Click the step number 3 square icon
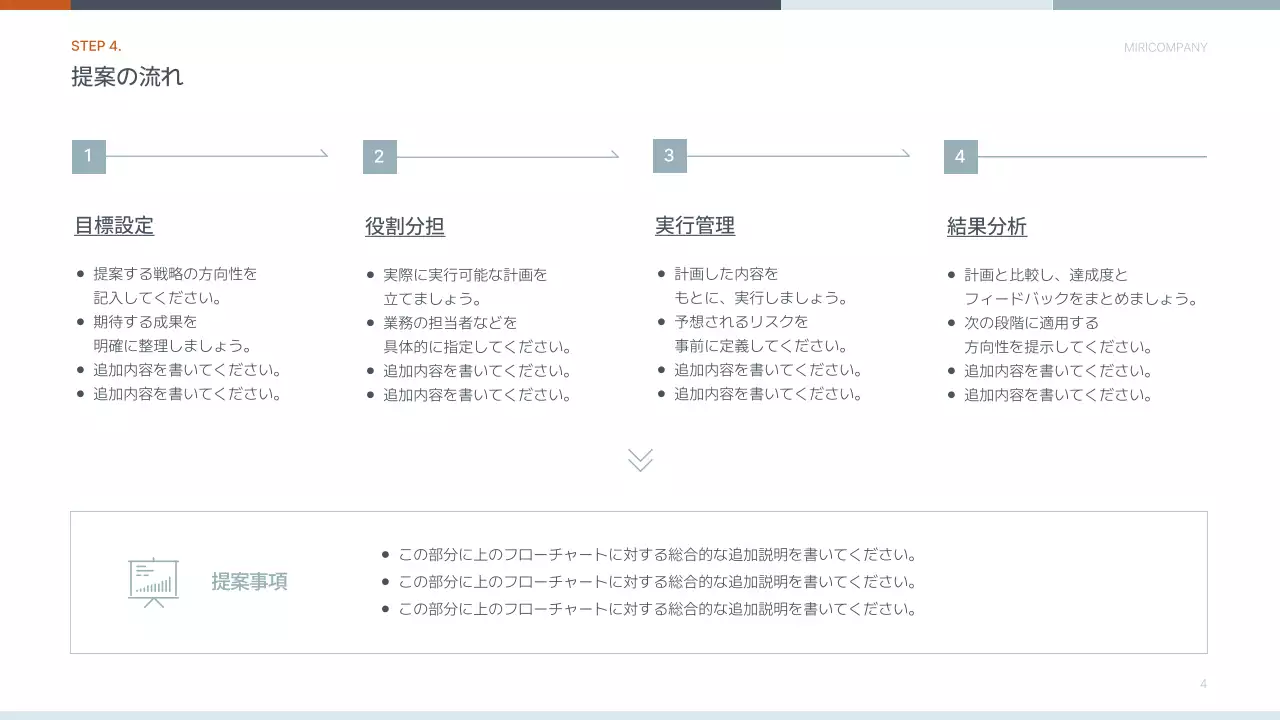This screenshot has height=720, width=1280. [669, 156]
